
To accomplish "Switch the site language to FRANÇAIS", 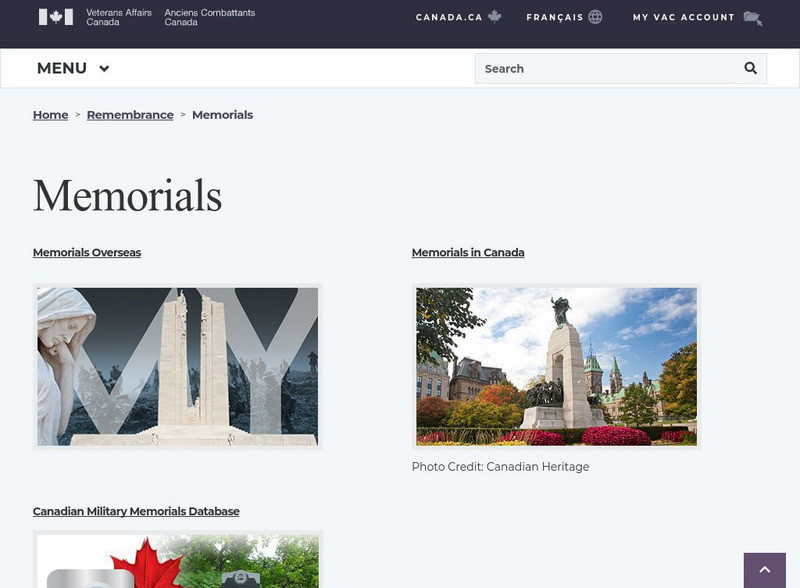I will click(555, 17).
